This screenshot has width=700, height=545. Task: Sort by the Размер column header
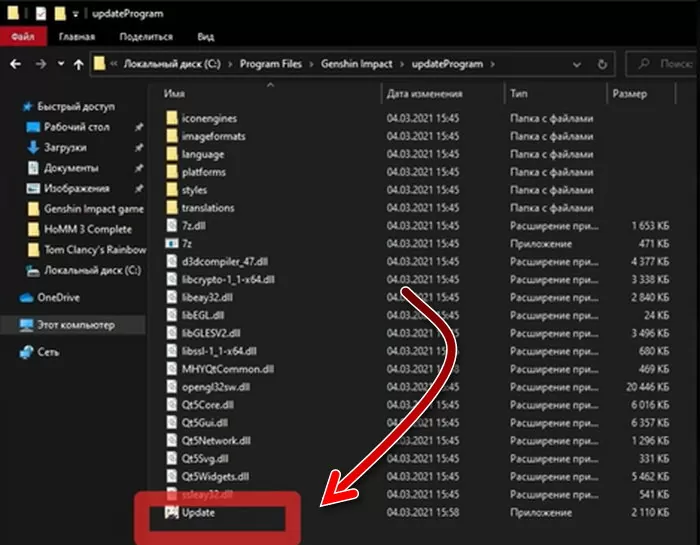(x=630, y=93)
